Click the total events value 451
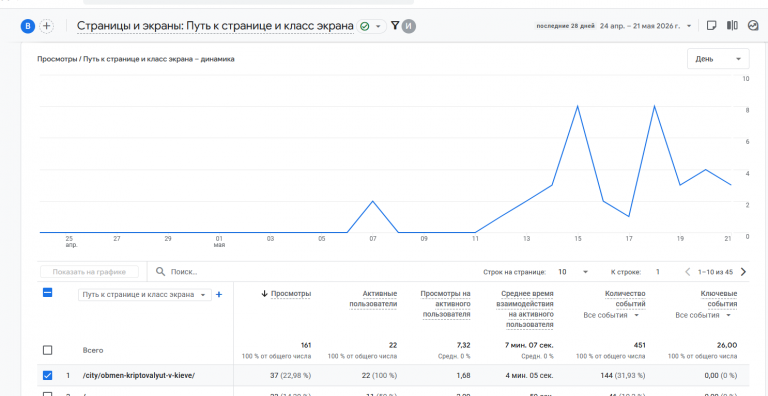The height and width of the screenshot is (396, 768). (639, 345)
